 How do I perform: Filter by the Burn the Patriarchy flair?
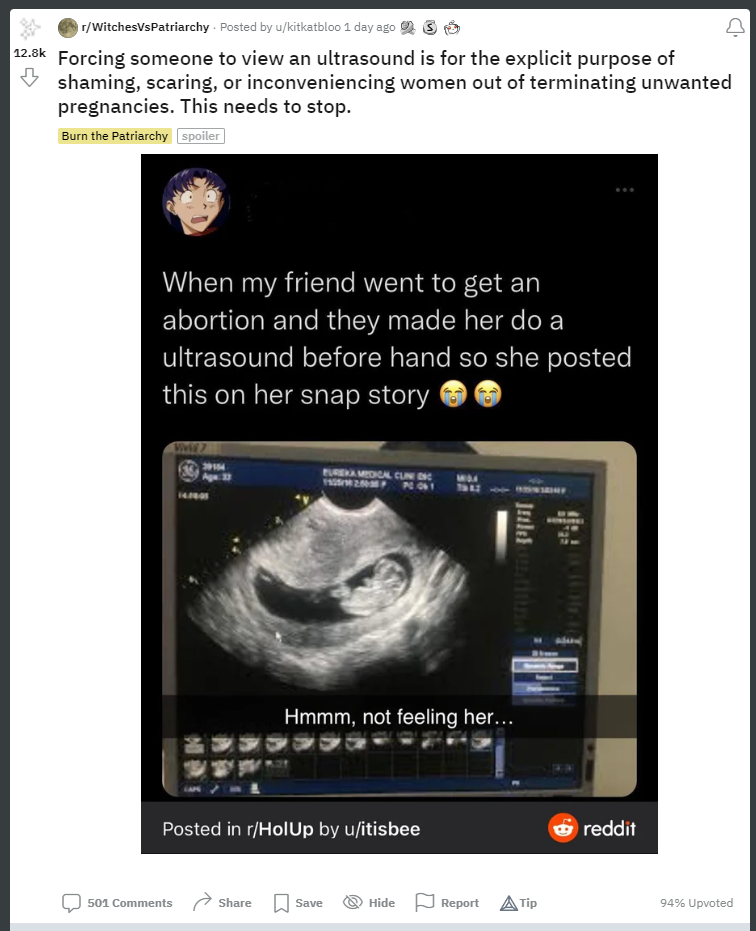click(x=115, y=136)
